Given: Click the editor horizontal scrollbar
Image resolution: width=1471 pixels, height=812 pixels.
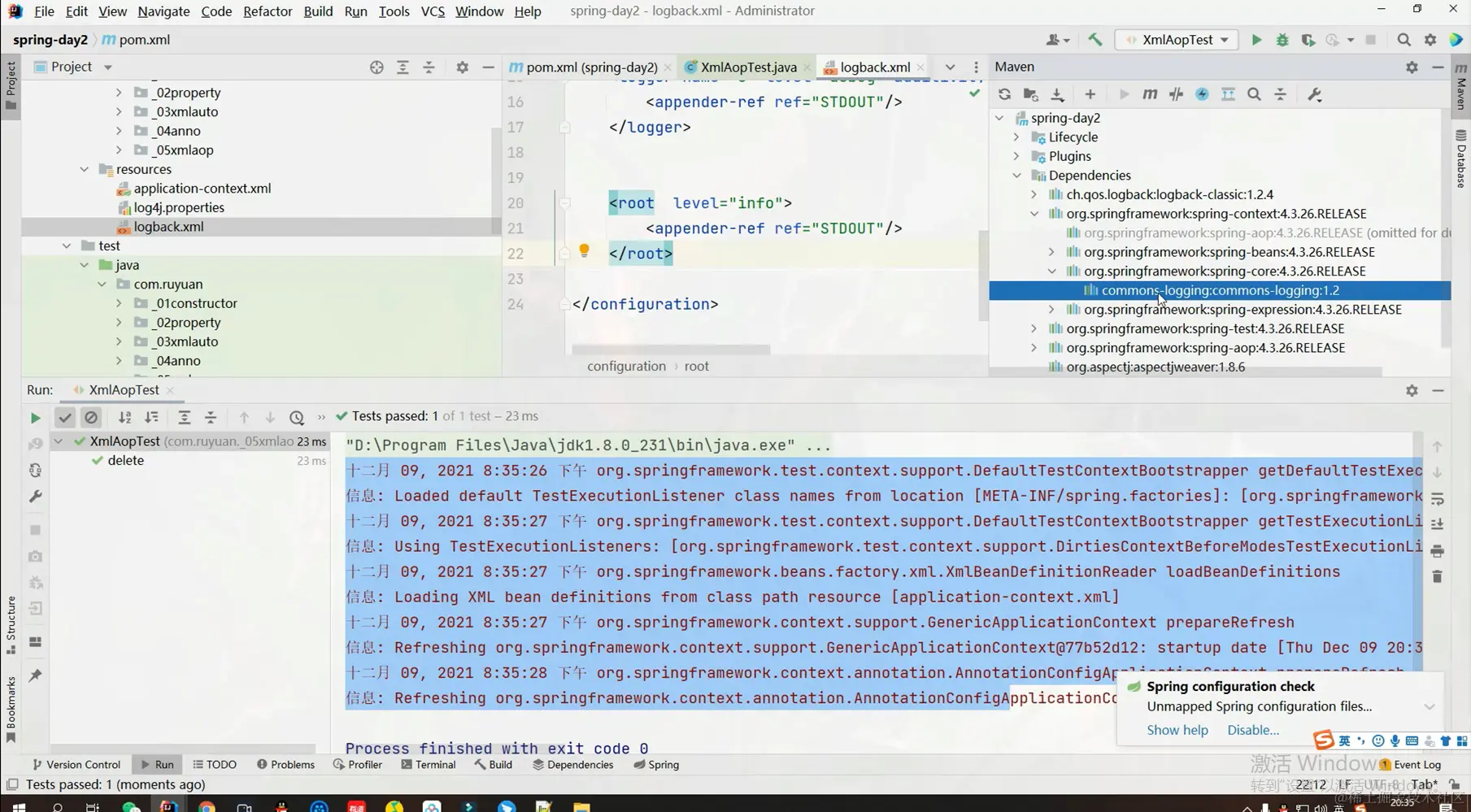Looking at the screenshot, I should tap(671, 350).
